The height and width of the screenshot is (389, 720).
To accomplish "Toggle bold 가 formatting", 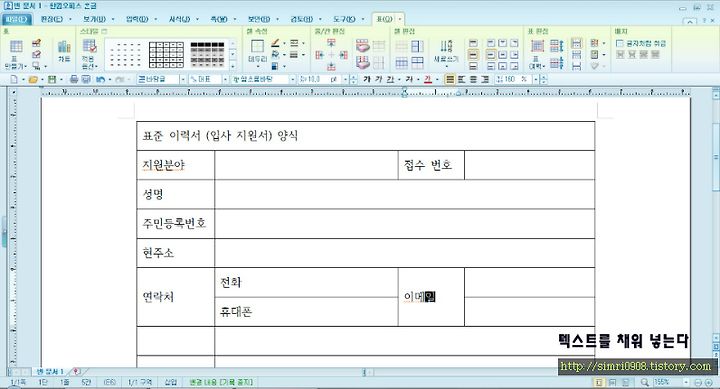I will 366,79.
